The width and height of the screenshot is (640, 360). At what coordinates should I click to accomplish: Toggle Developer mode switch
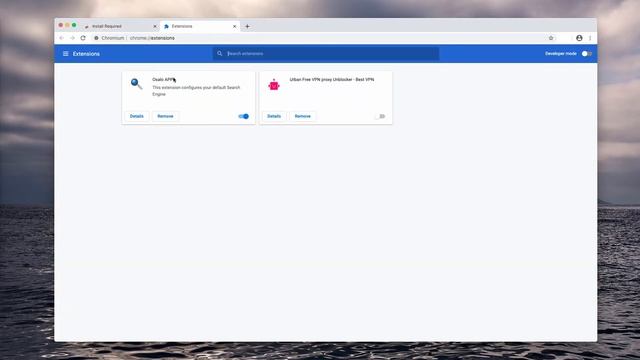point(587,53)
